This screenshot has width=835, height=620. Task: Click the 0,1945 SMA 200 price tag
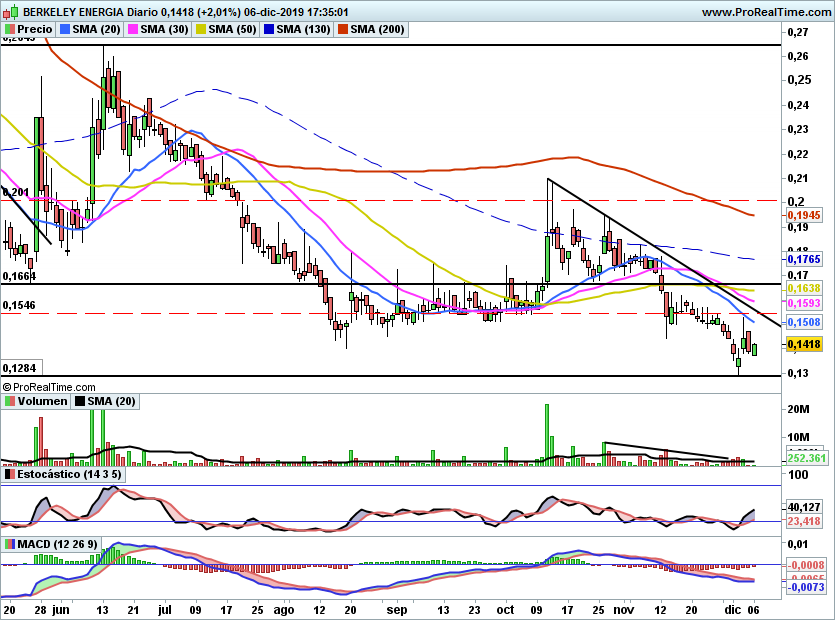pyautogui.click(x=804, y=215)
